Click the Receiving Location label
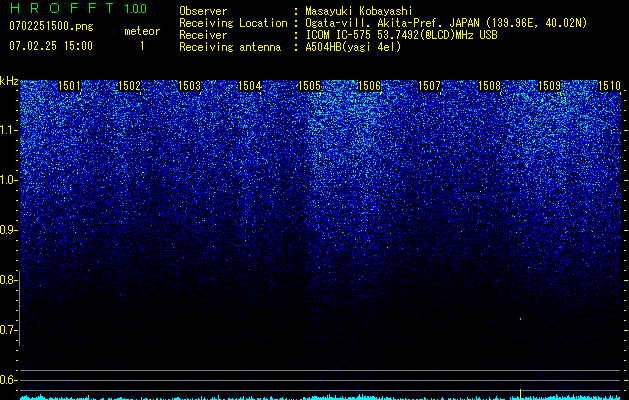The width and height of the screenshot is (629, 400). (x=233, y=23)
